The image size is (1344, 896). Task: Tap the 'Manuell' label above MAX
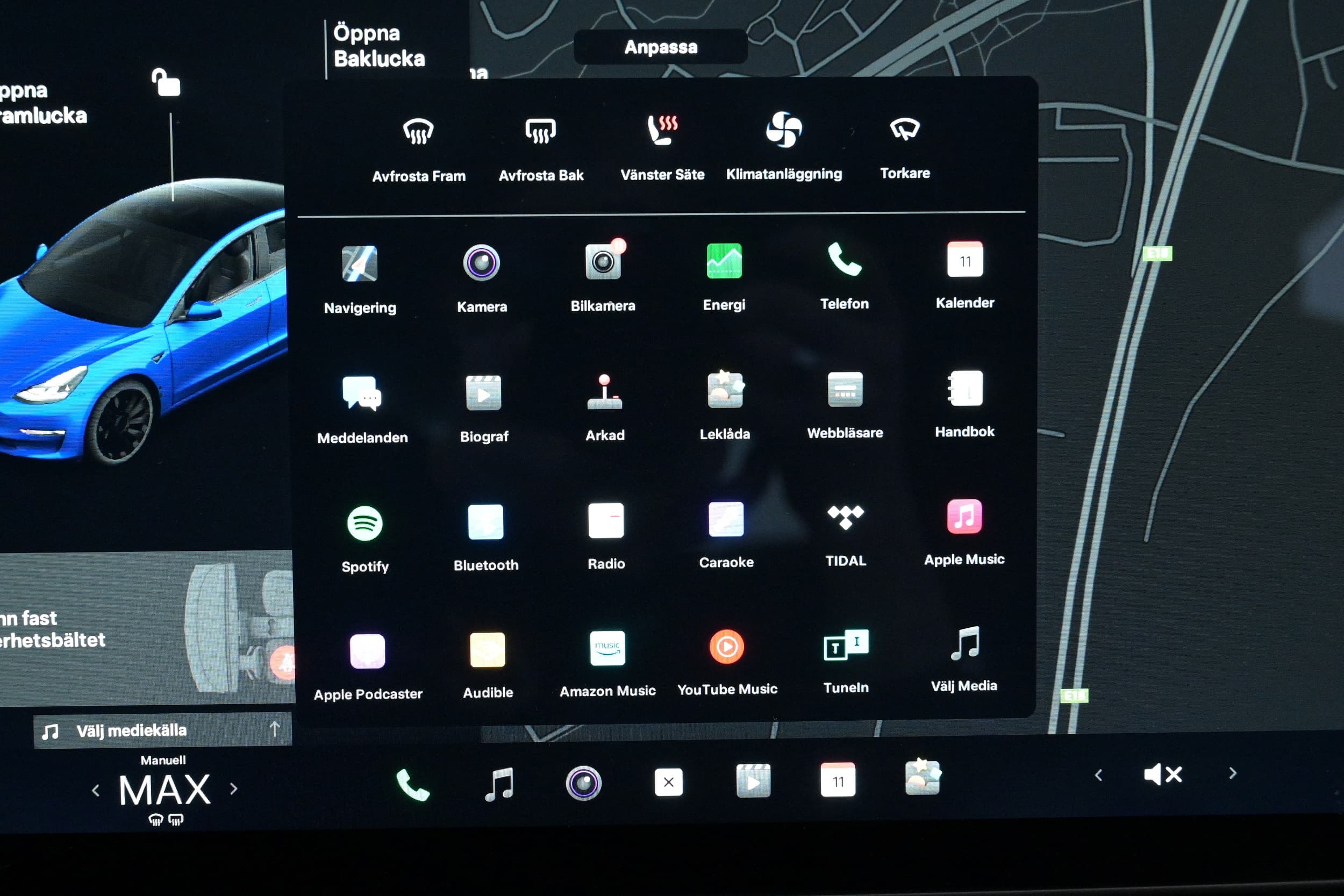coord(163,761)
